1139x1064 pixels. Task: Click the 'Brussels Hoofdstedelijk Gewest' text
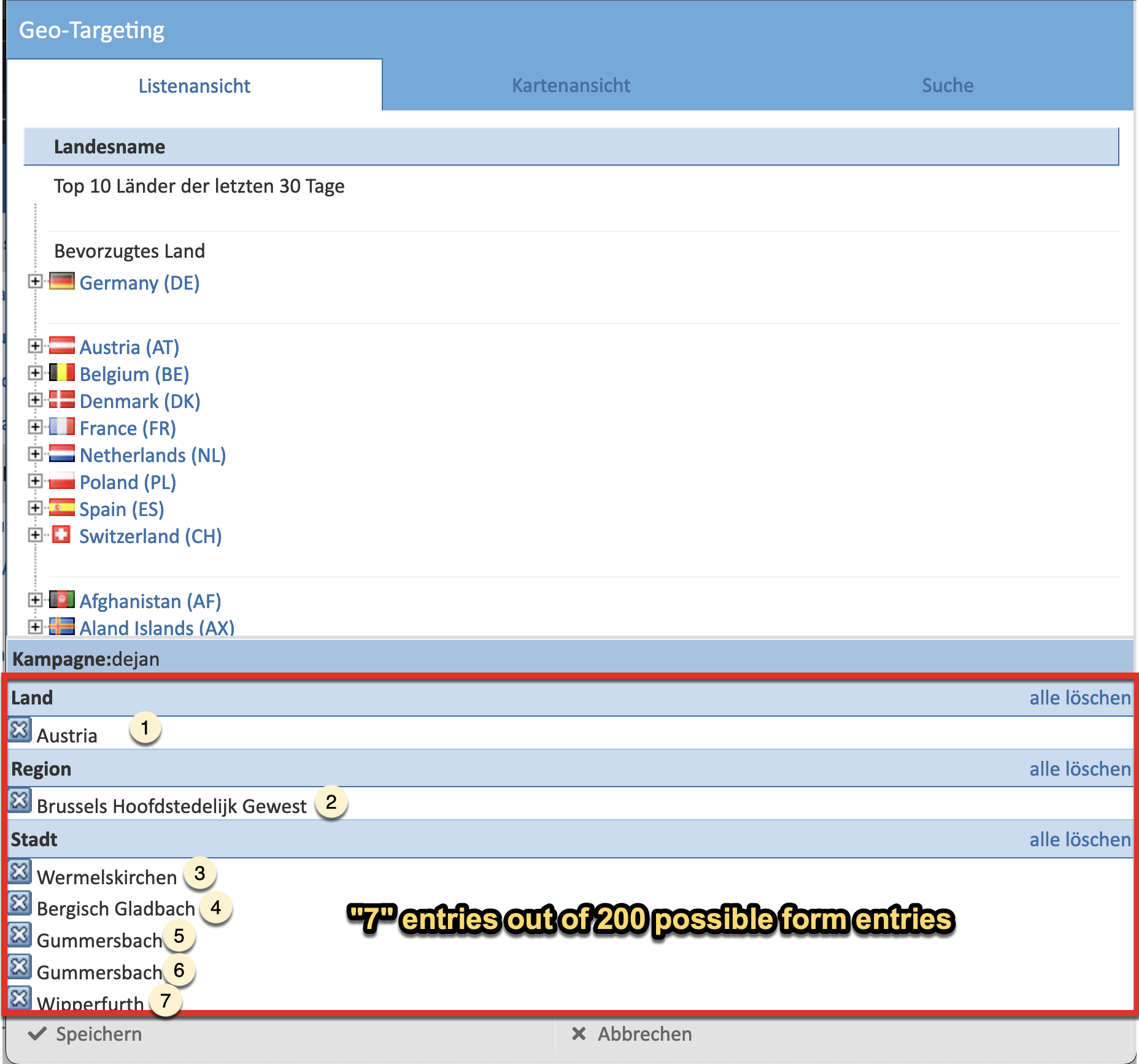(x=171, y=806)
